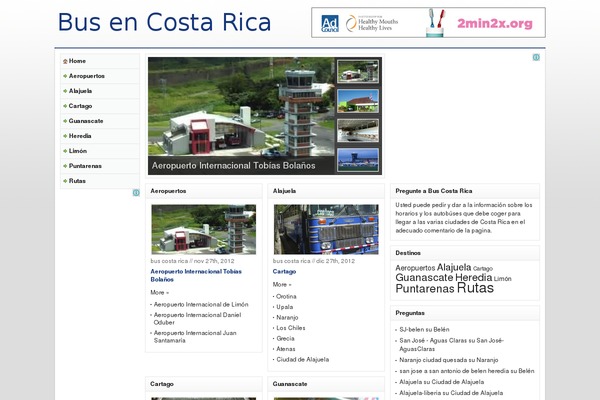Screen dimensions: 600x400
Task: Open the Heredia sidebar menu item
Action: pos(100,136)
